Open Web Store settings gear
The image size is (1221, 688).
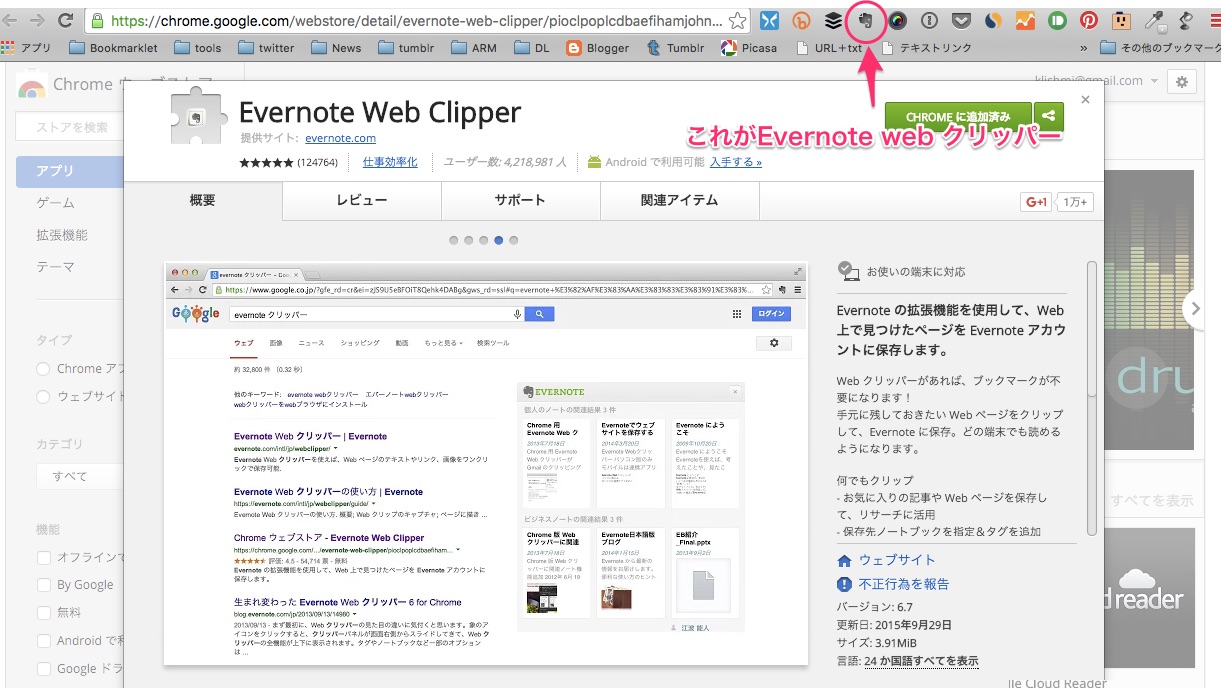click(x=1182, y=82)
